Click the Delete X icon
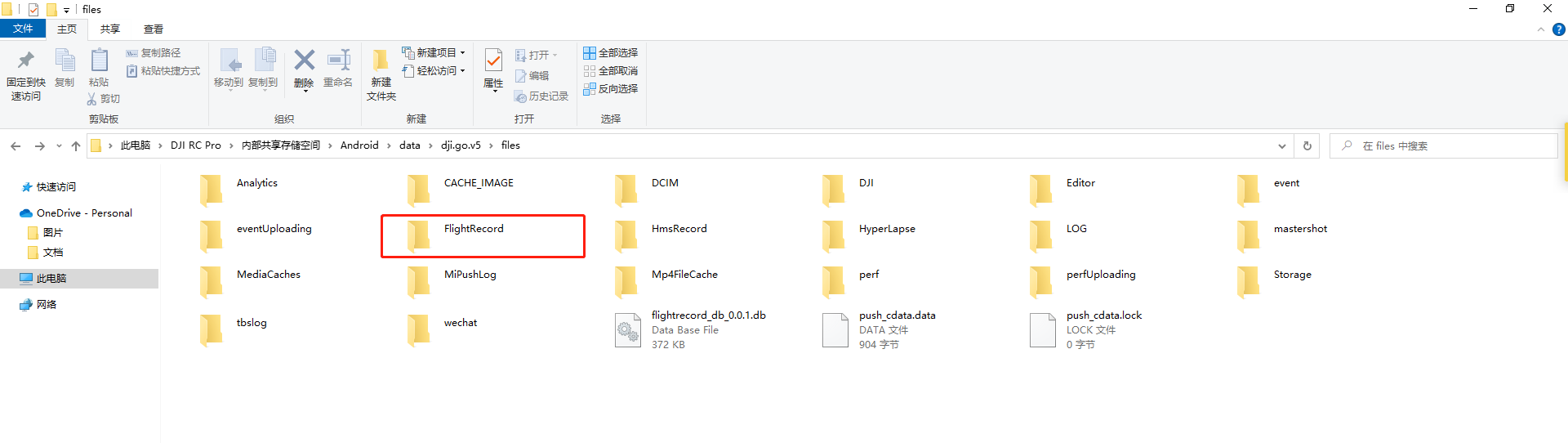This screenshot has height=443, width=1568. tap(304, 60)
